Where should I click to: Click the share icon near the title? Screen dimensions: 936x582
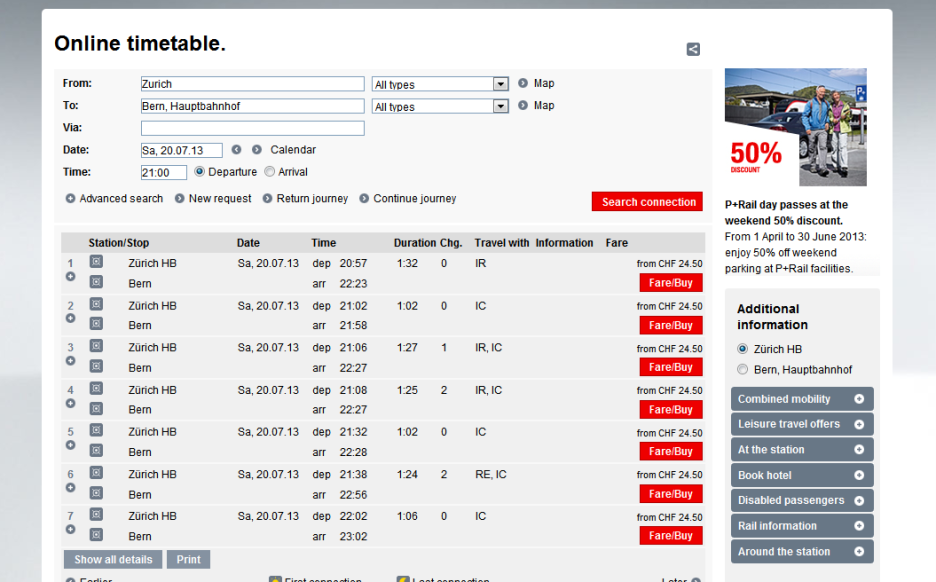[693, 49]
